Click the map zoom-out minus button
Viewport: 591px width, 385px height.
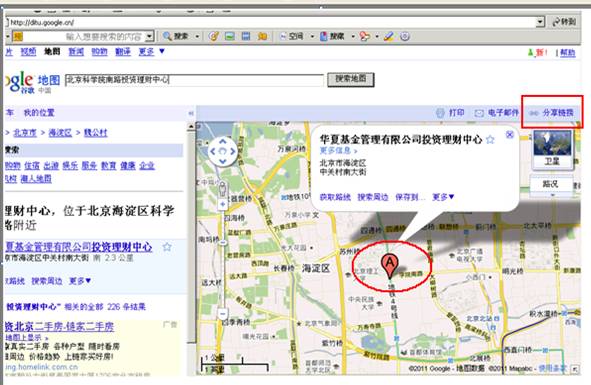click(x=223, y=313)
